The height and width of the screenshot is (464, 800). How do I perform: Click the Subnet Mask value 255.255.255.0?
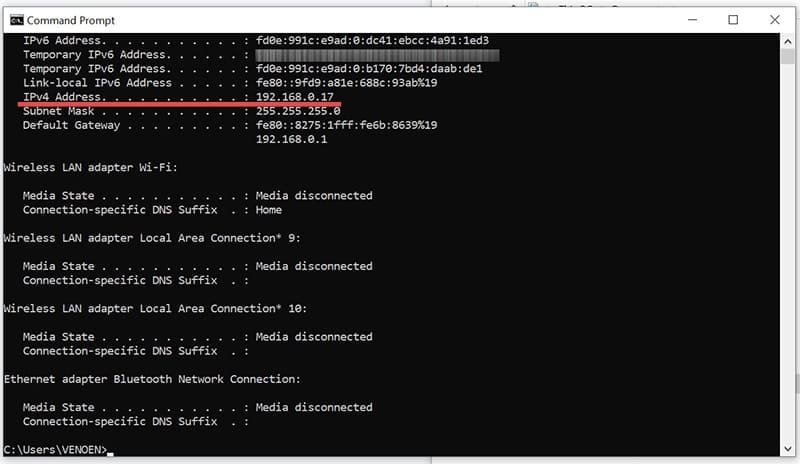(x=297, y=111)
